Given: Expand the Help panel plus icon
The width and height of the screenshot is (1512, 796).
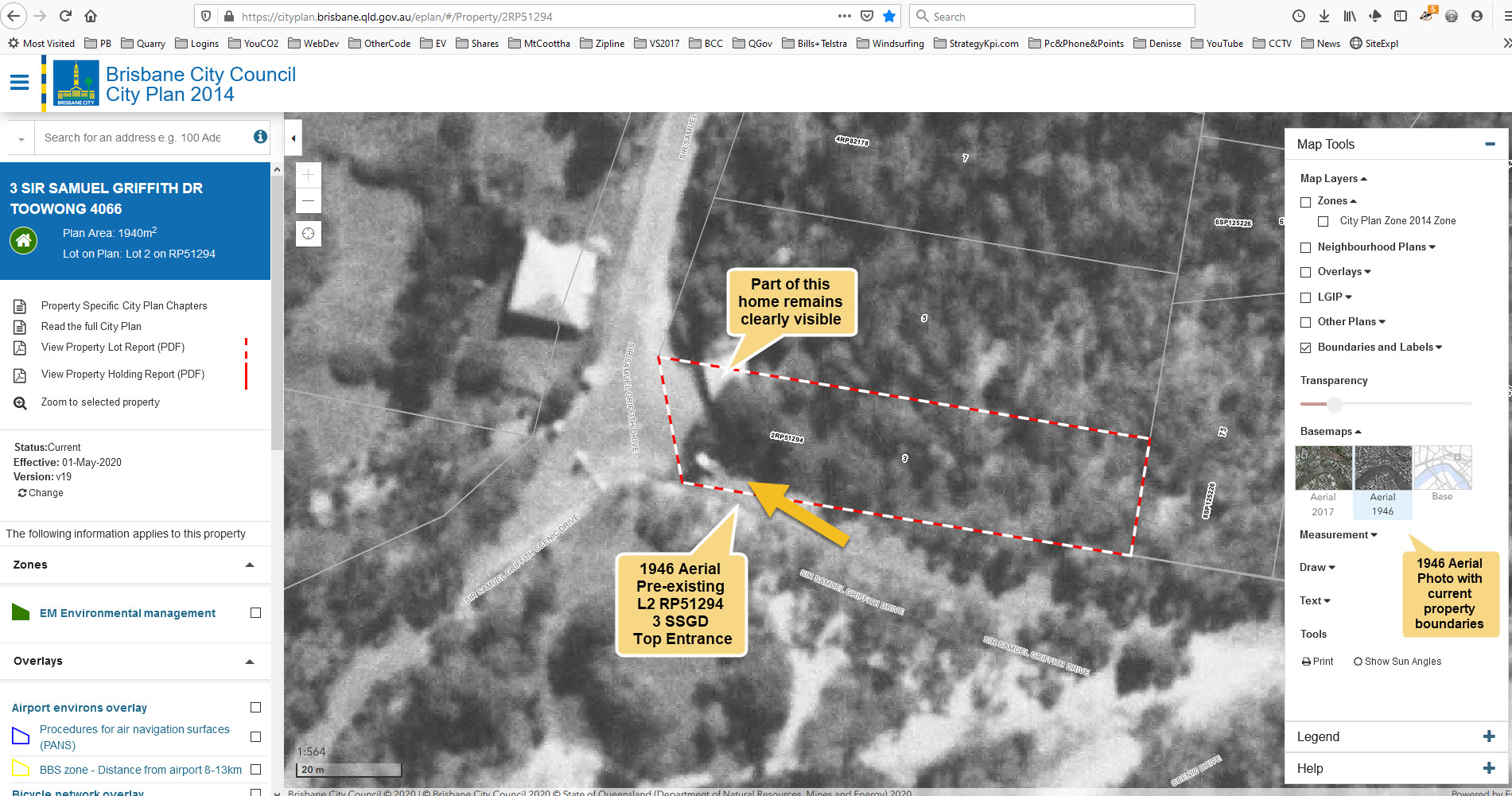Looking at the screenshot, I should click(1489, 768).
